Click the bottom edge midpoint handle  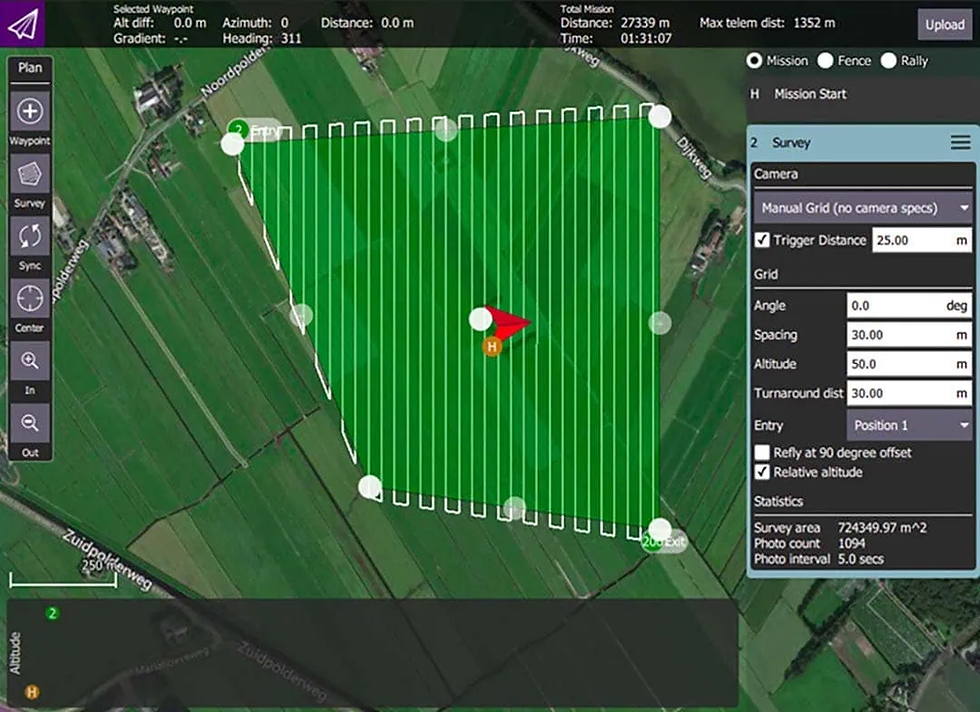[514, 508]
